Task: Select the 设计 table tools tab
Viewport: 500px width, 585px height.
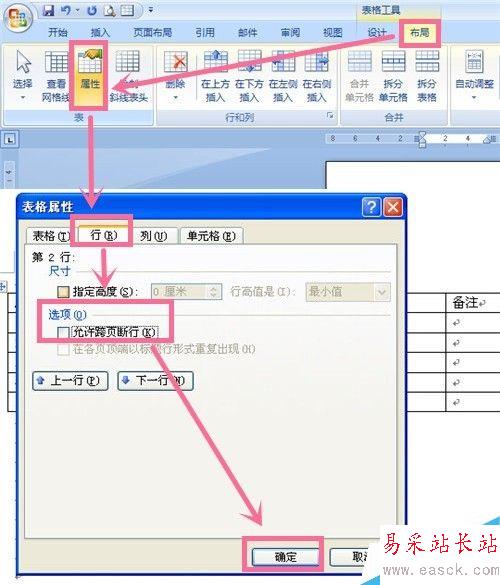Action: (x=376, y=32)
